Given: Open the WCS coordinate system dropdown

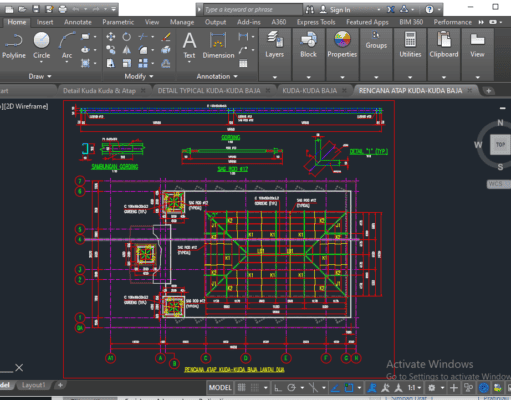Looking at the screenshot, I should click(x=498, y=184).
